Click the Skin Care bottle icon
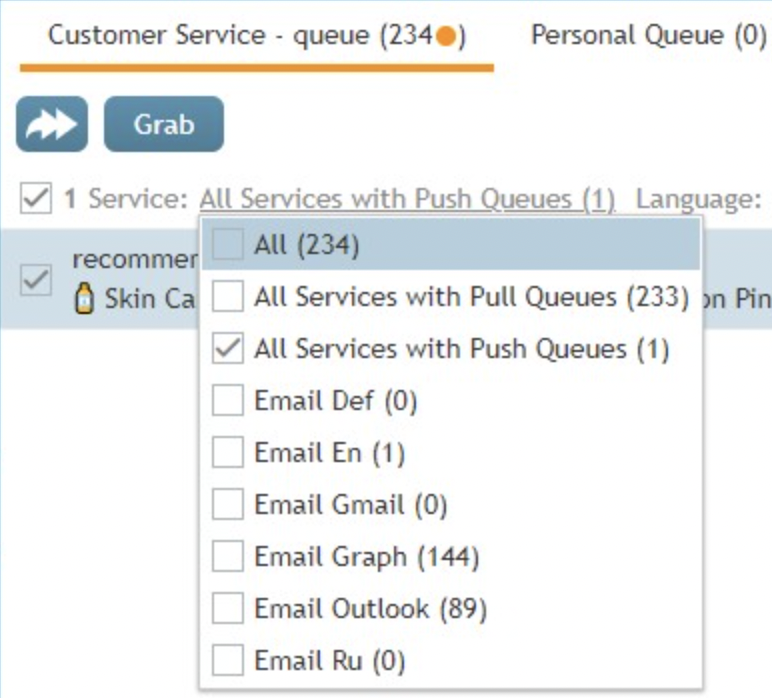Screen dimensions: 772x698 coord(85,300)
